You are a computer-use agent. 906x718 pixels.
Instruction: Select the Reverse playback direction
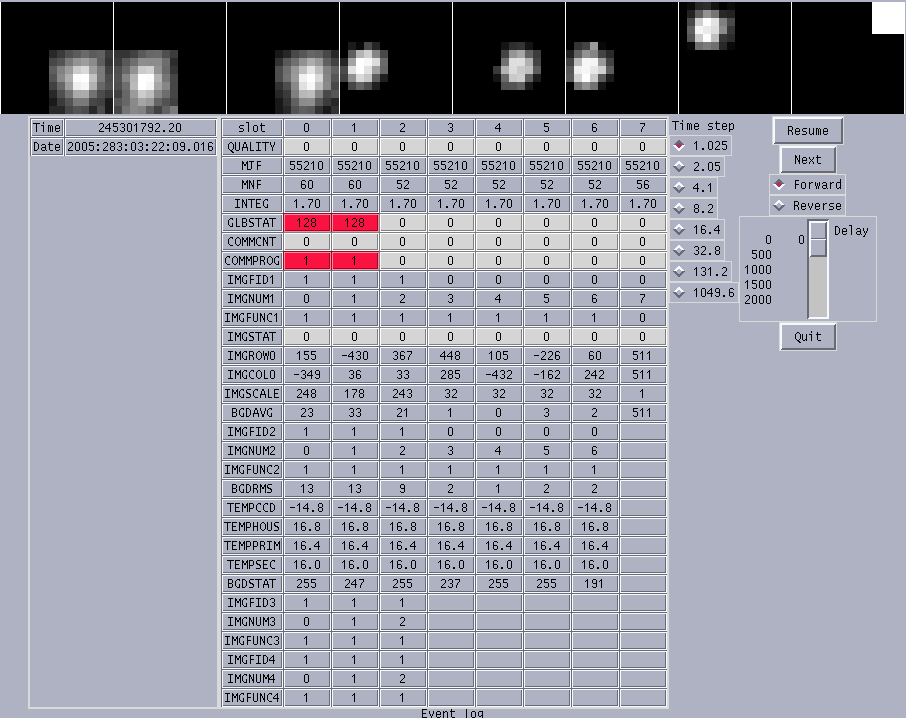point(807,206)
